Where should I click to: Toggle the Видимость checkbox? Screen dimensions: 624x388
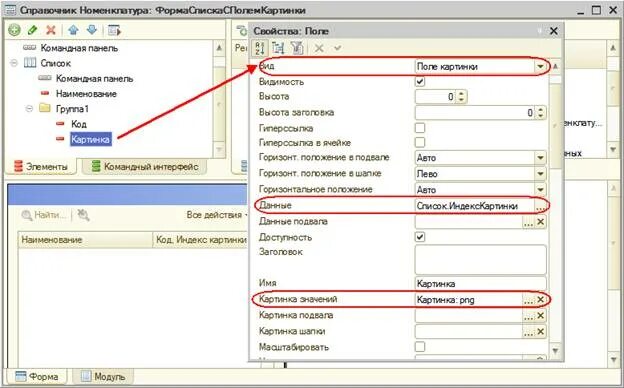click(420, 82)
